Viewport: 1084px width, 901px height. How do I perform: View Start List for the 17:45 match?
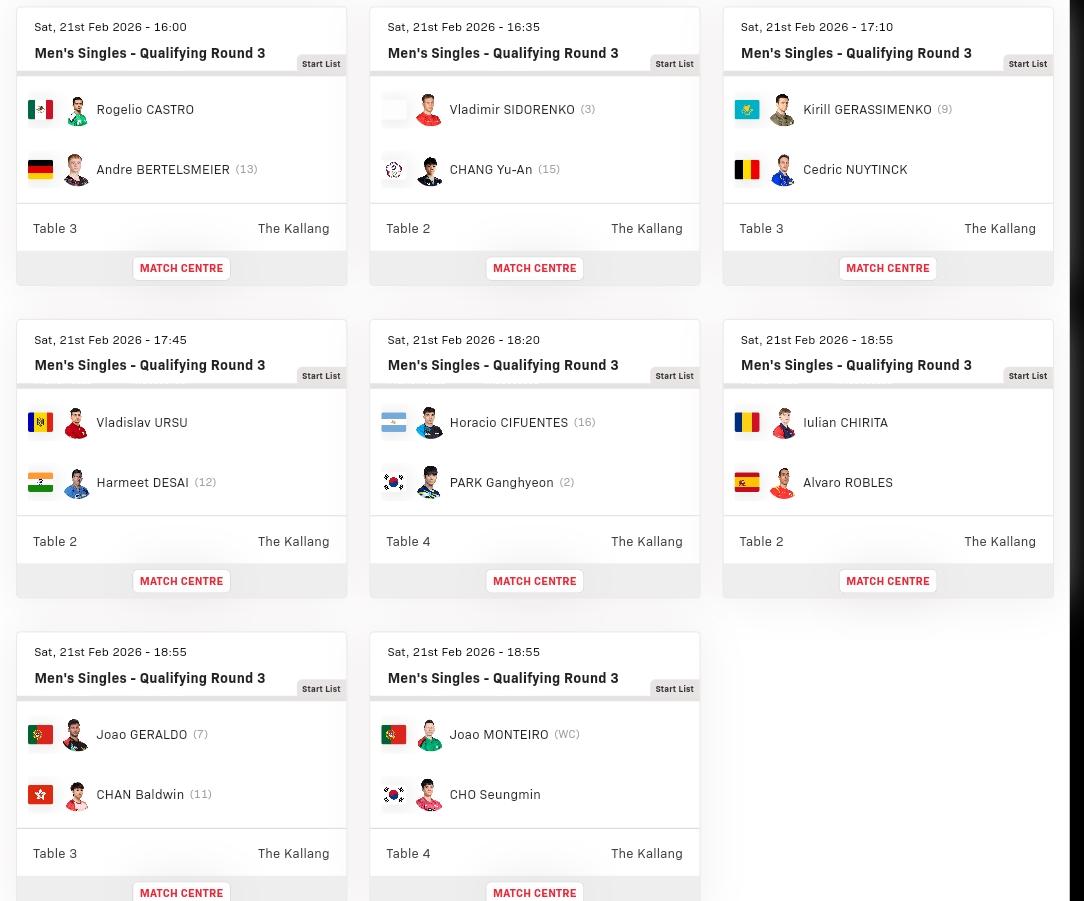(x=321, y=376)
